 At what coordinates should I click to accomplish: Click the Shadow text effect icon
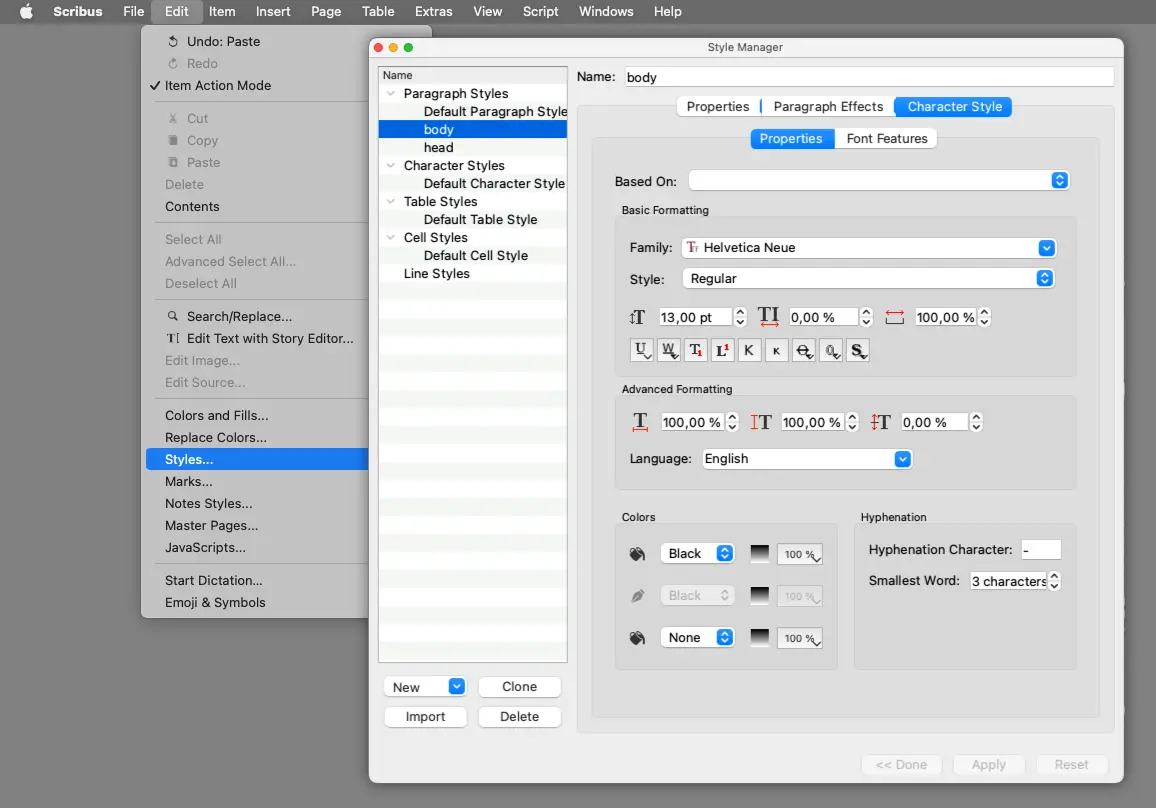(x=857, y=351)
